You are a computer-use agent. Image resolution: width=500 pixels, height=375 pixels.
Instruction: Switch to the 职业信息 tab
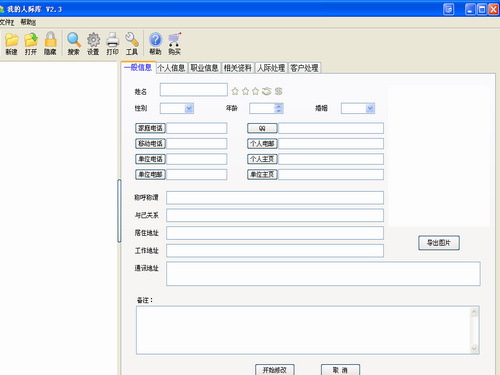point(205,68)
